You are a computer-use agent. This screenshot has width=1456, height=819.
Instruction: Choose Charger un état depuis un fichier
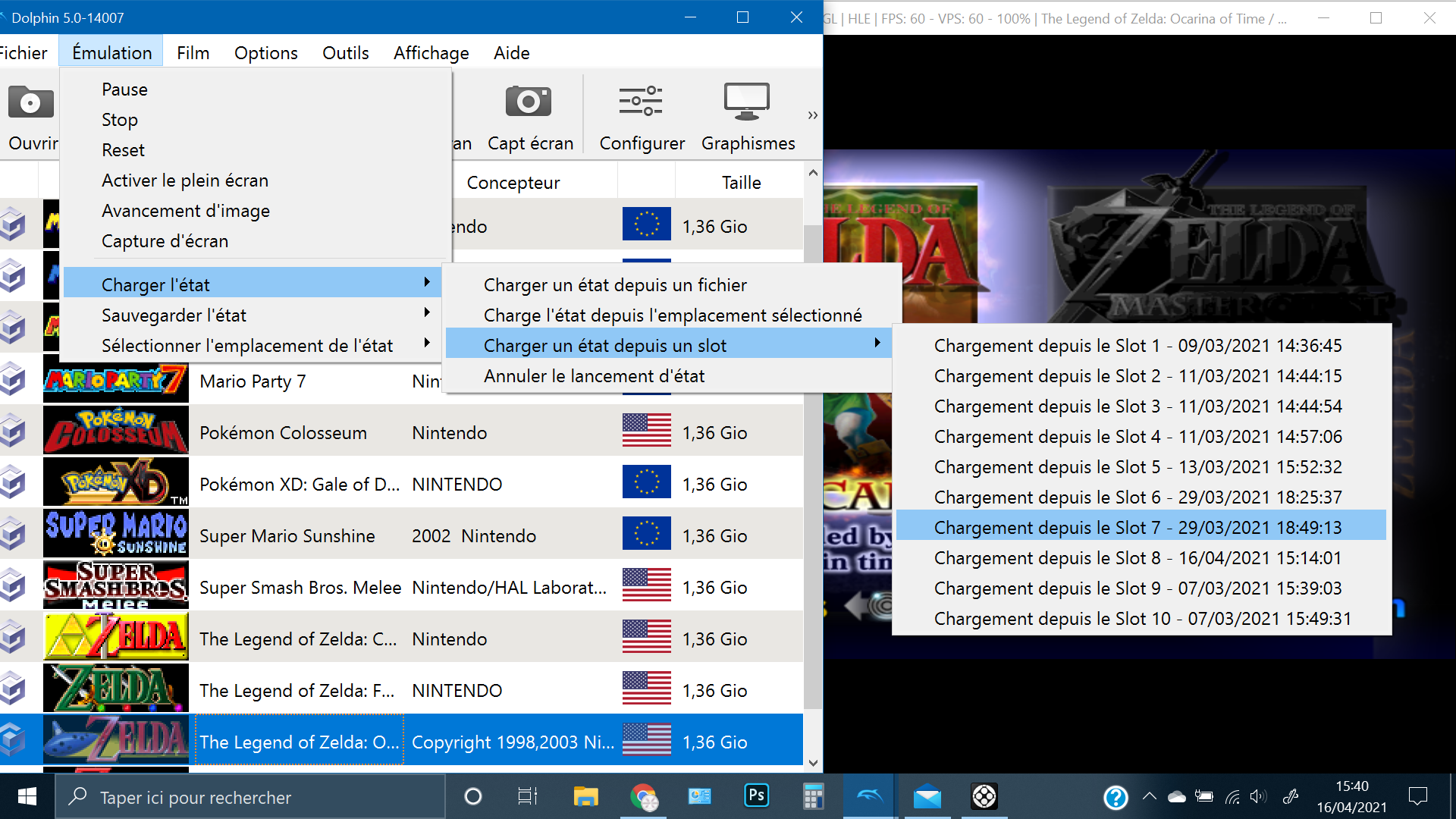click(668, 284)
